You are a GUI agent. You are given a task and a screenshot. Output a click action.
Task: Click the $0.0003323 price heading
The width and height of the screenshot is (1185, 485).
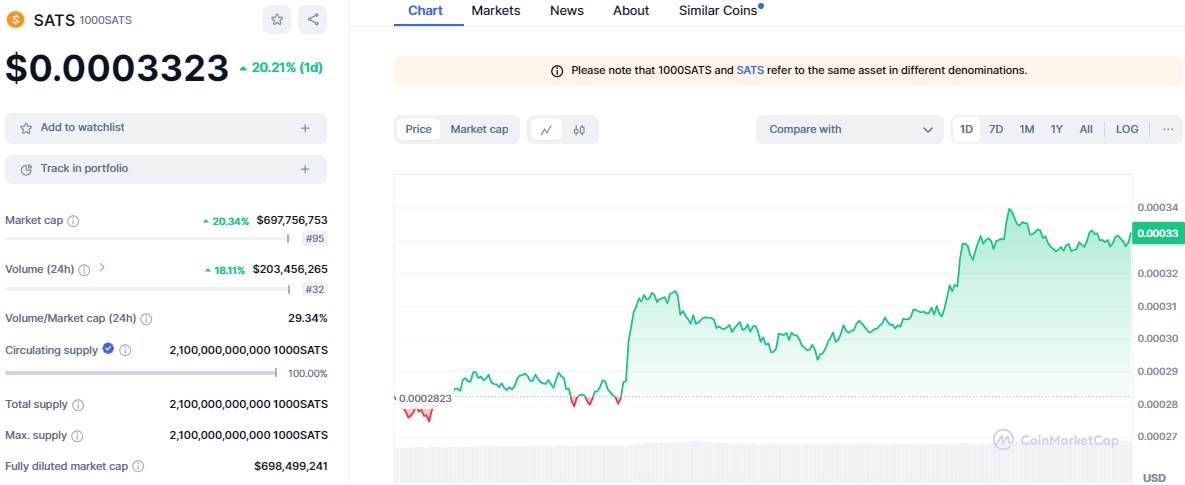(x=117, y=69)
